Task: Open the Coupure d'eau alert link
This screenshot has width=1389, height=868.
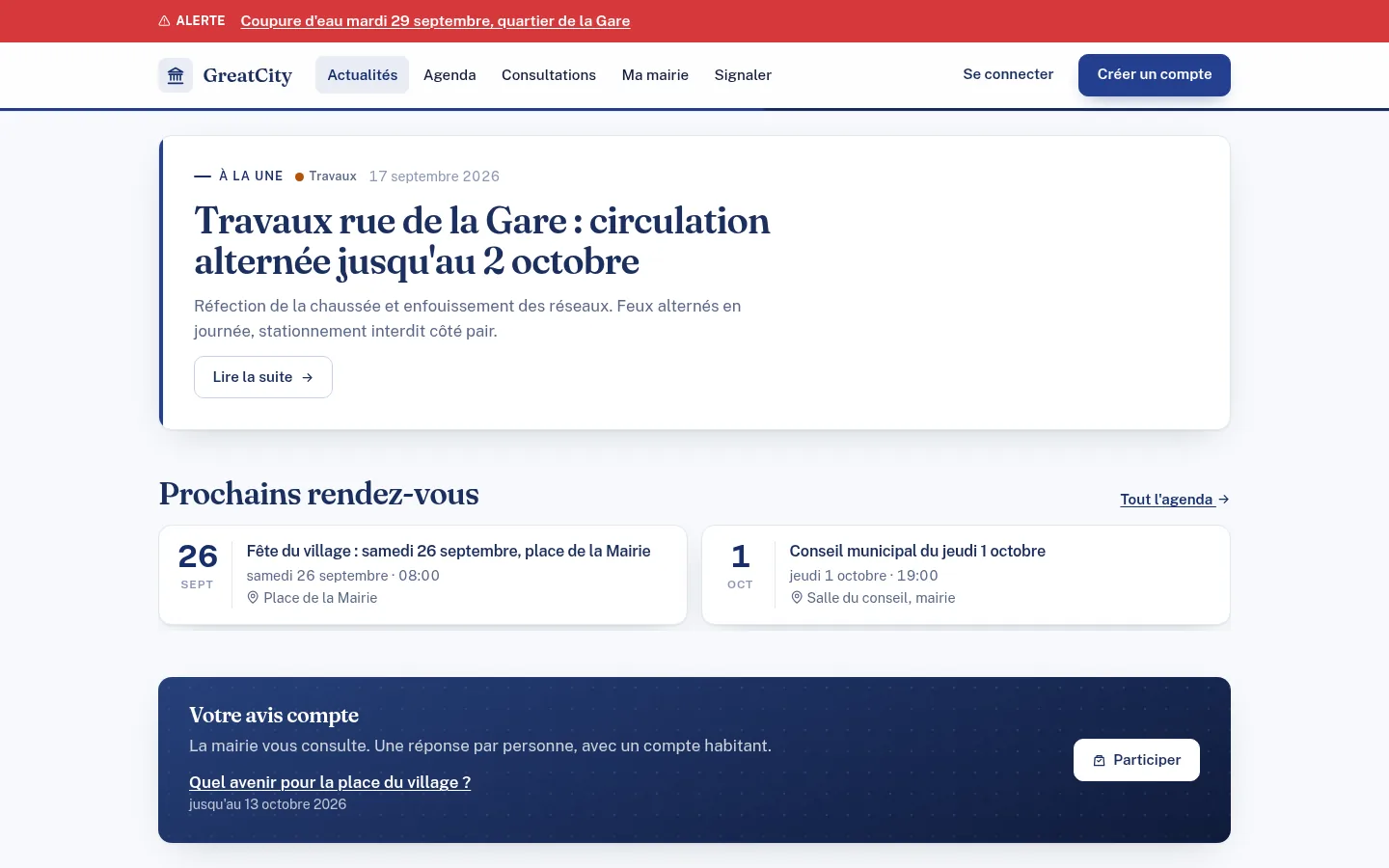Action: (435, 21)
